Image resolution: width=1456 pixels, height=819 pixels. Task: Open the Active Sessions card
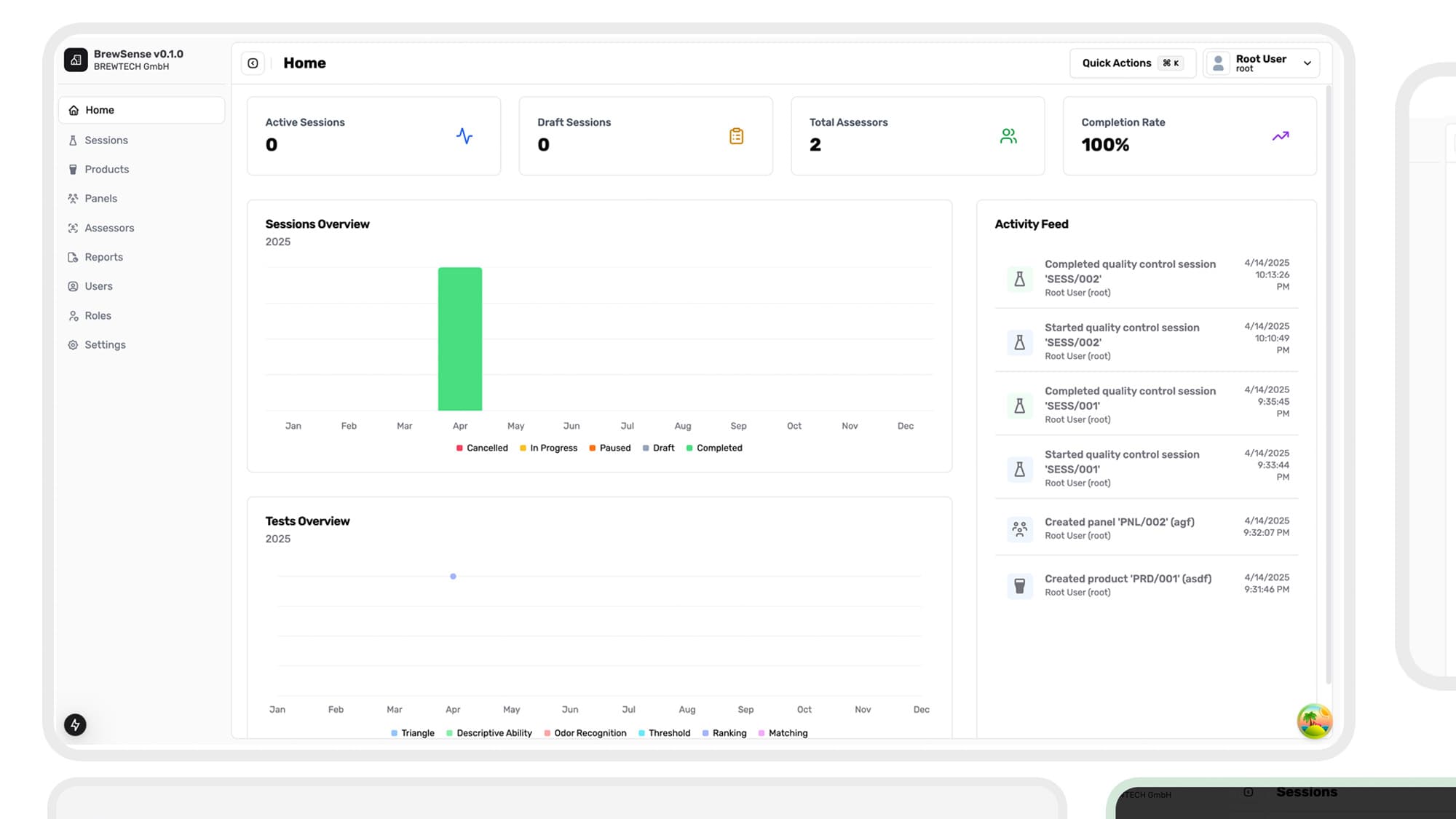[x=374, y=136]
